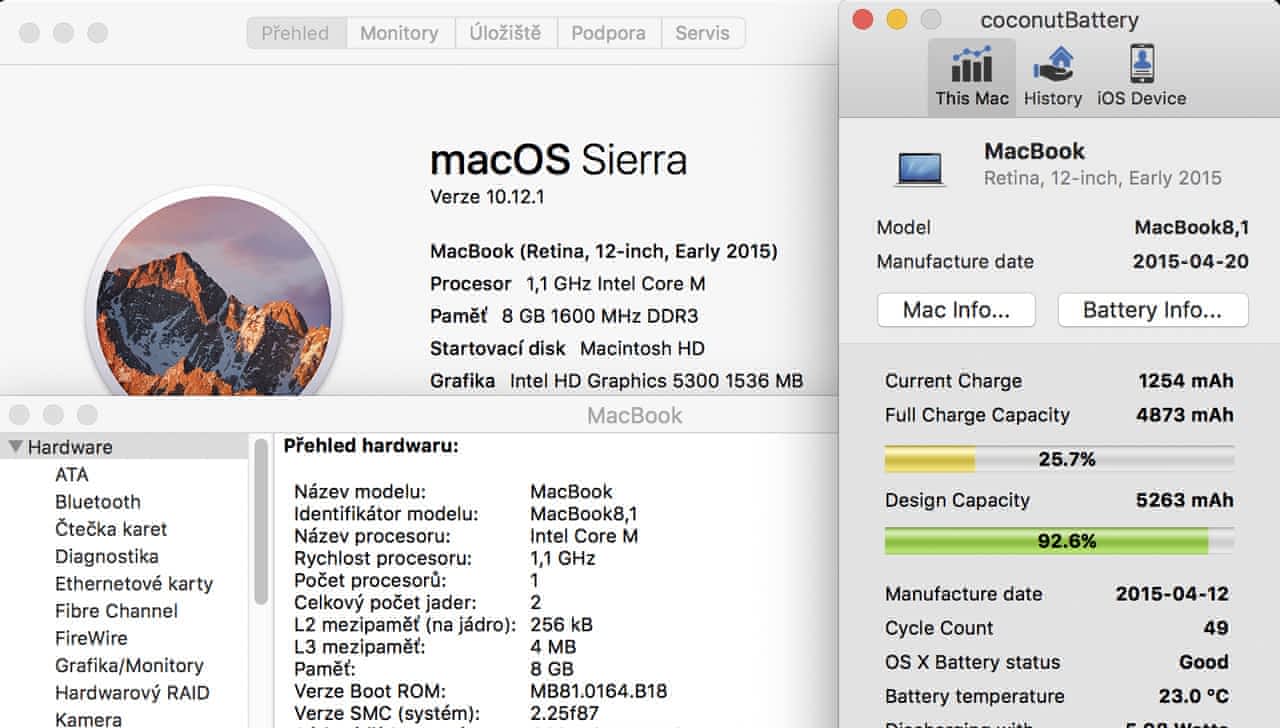This screenshot has height=728, width=1280.
Task: Open the Úložiště tab
Action: pos(505,33)
